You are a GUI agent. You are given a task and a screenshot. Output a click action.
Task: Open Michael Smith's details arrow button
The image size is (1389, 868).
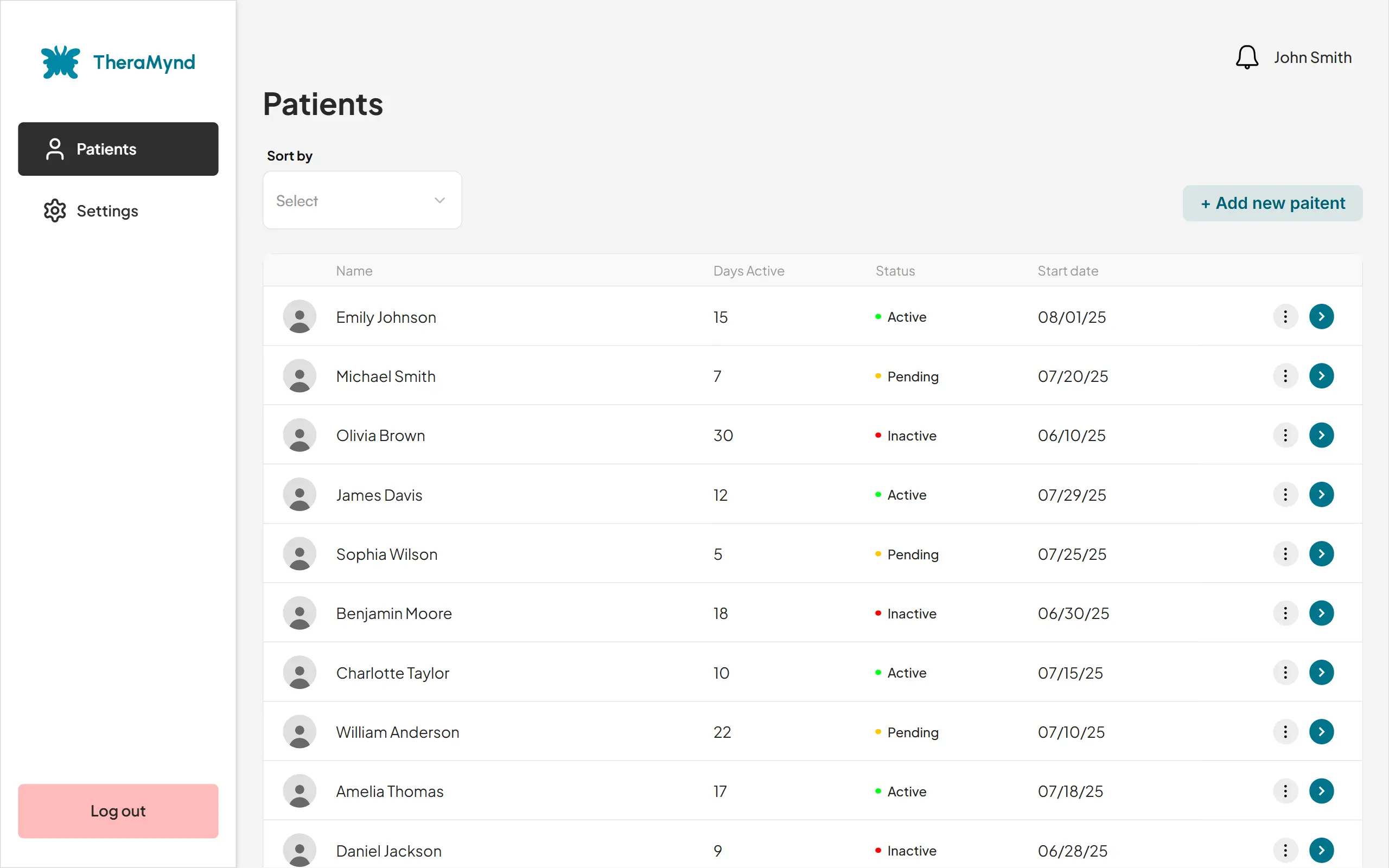point(1321,376)
